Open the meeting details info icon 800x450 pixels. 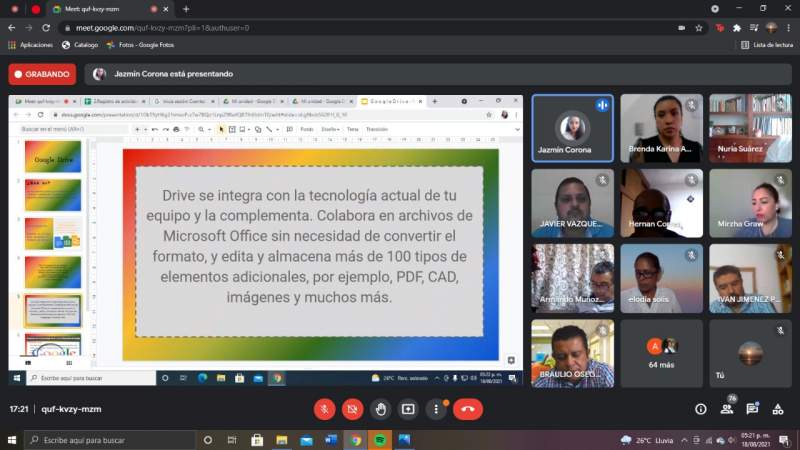click(x=701, y=409)
